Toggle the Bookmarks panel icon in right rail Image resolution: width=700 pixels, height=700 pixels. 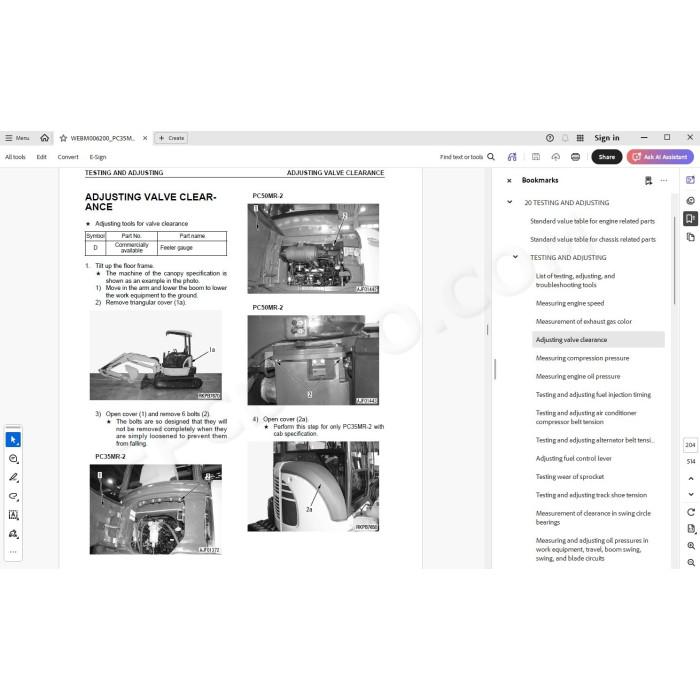[690, 219]
